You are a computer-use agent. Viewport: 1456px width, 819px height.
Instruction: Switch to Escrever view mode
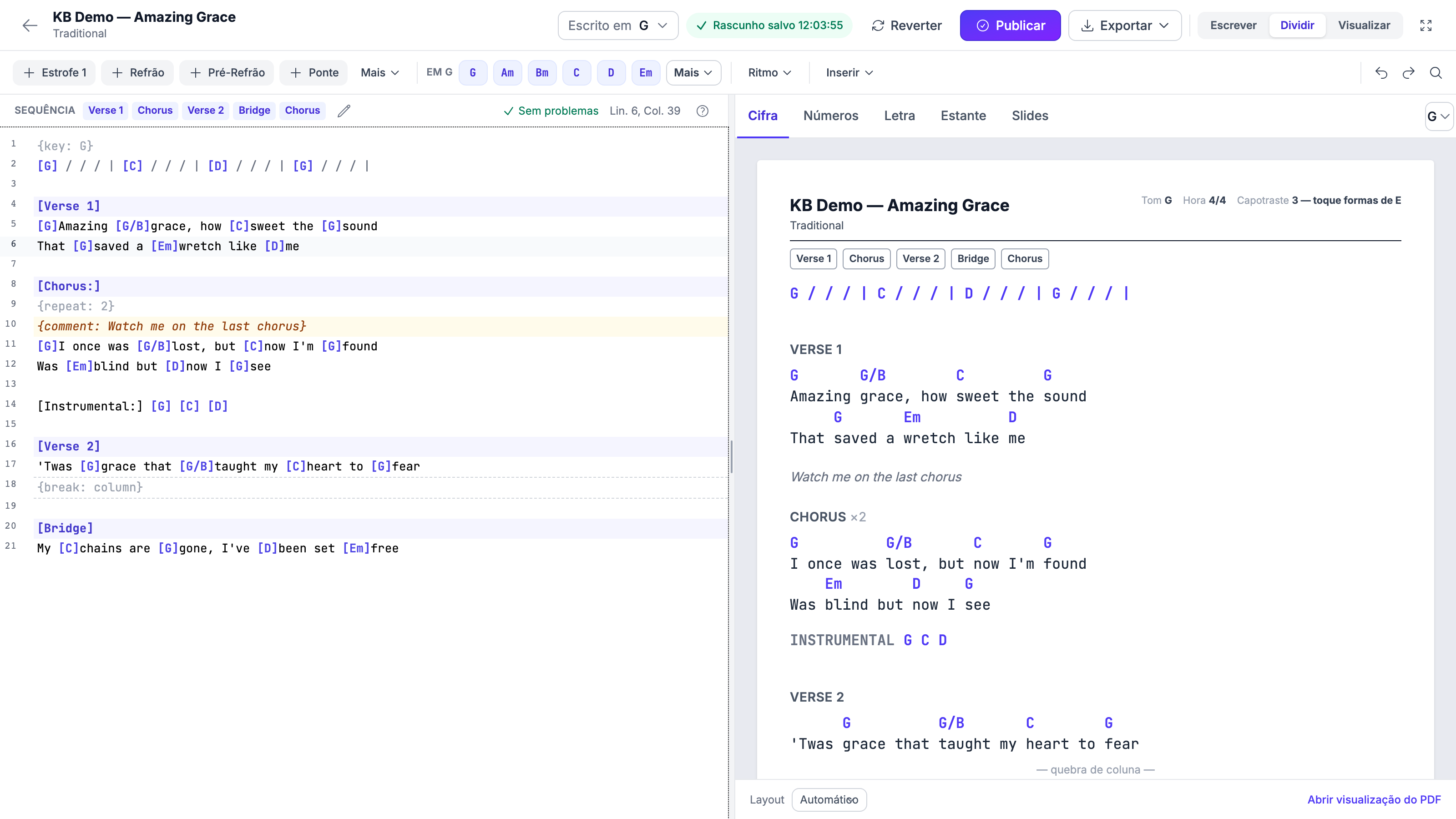pos(1233,25)
